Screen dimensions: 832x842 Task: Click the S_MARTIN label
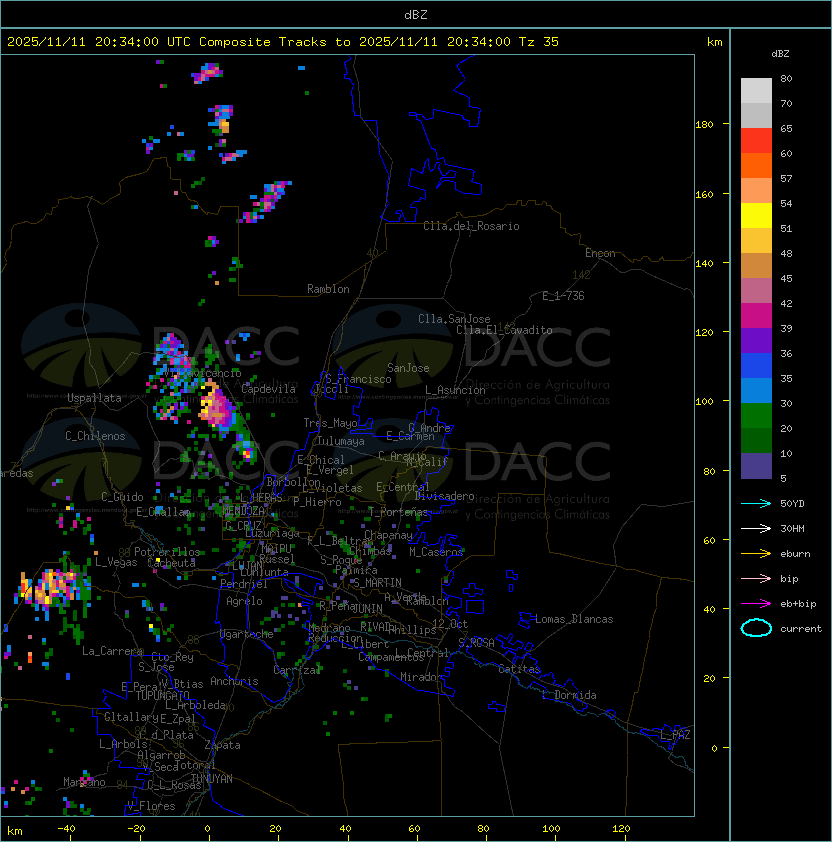(x=377, y=583)
